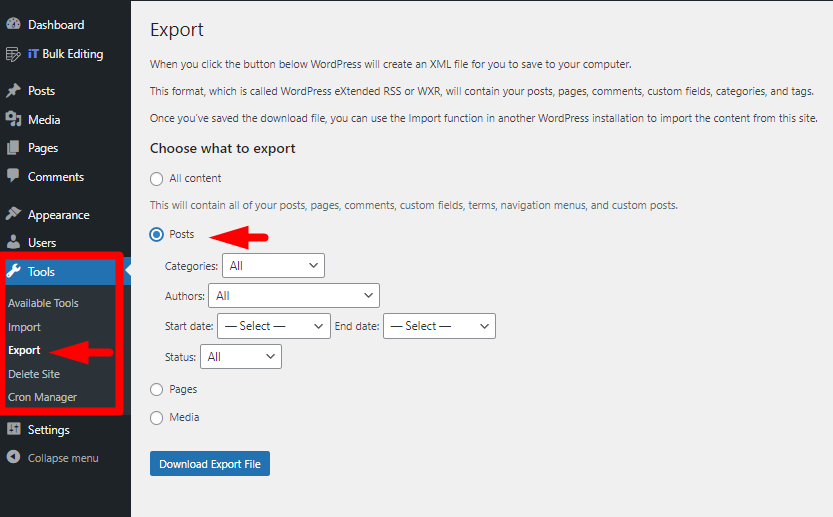Open the Users person icon

click(x=13, y=242)
